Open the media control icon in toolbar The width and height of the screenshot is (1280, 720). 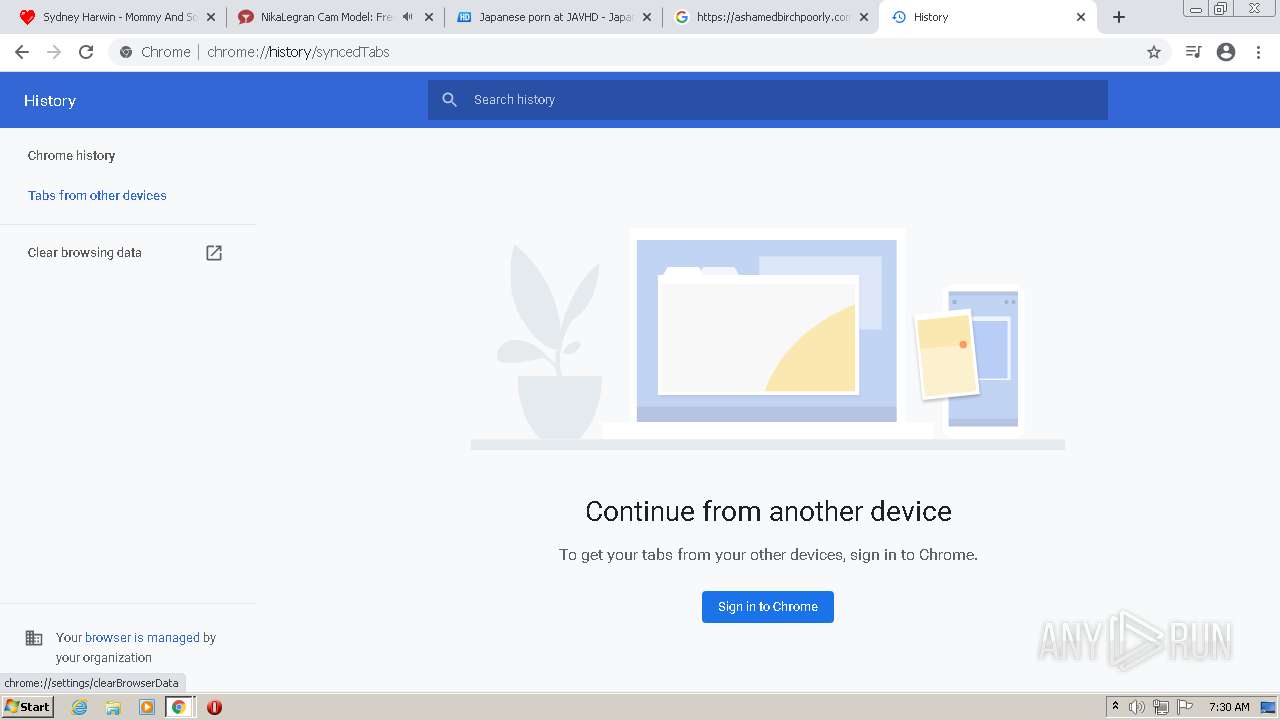pyautogui.click(x=1193, y=52)
